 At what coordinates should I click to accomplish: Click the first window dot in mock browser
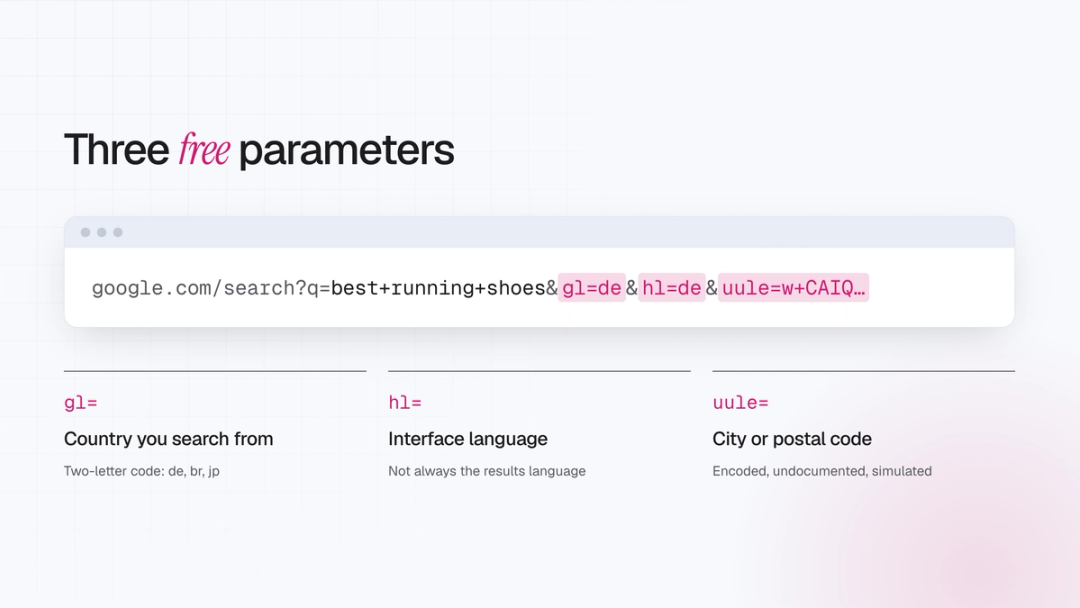[85, 233]
